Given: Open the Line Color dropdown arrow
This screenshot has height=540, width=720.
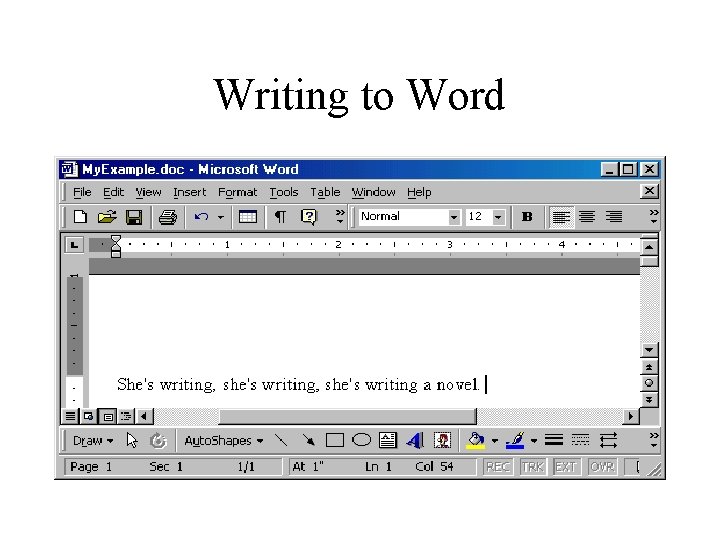Looking at the screenshot, I should 534,441.
